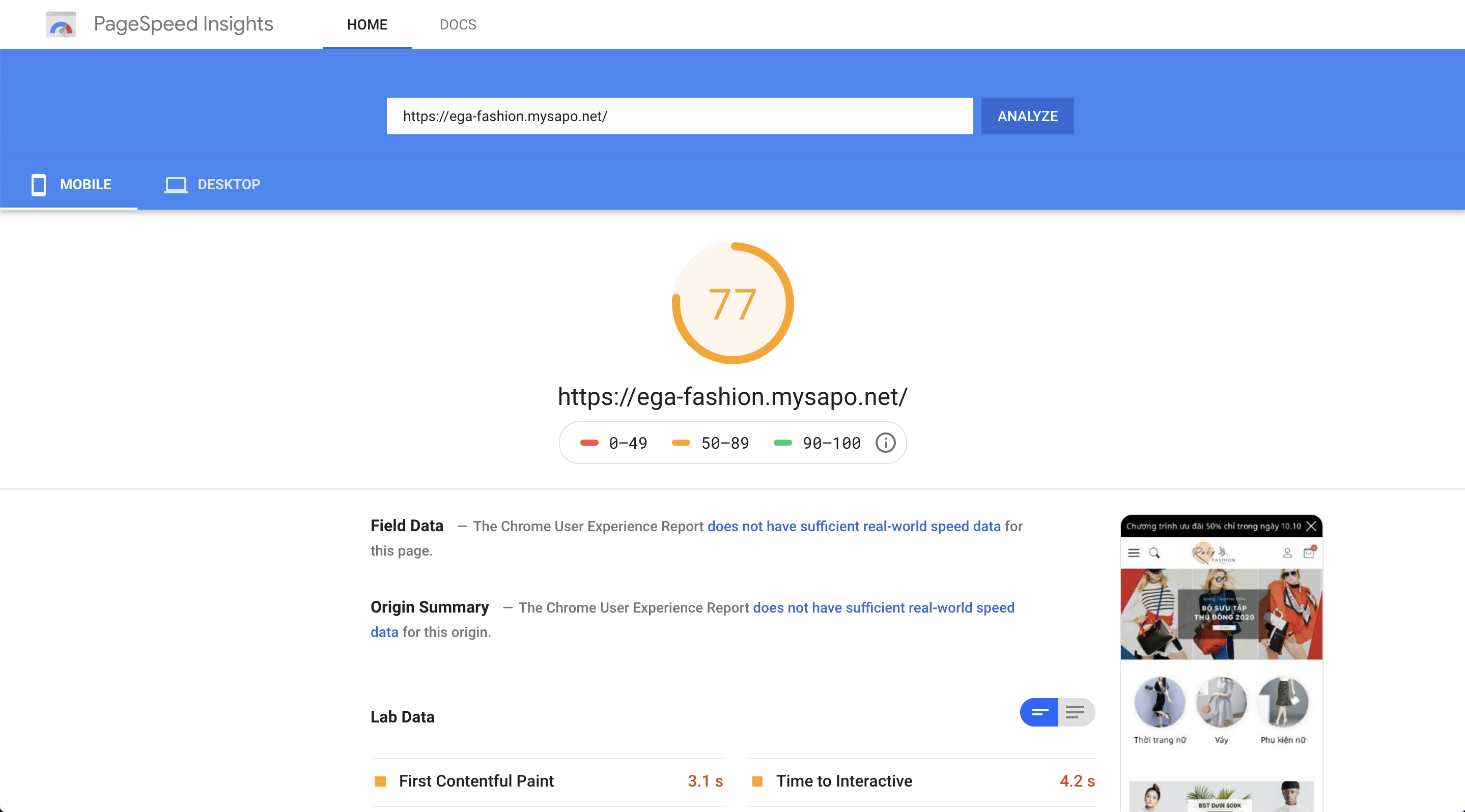Close the promo banner in page preview
Screen dimensions: 1465x812
(x=1311, y=526)
